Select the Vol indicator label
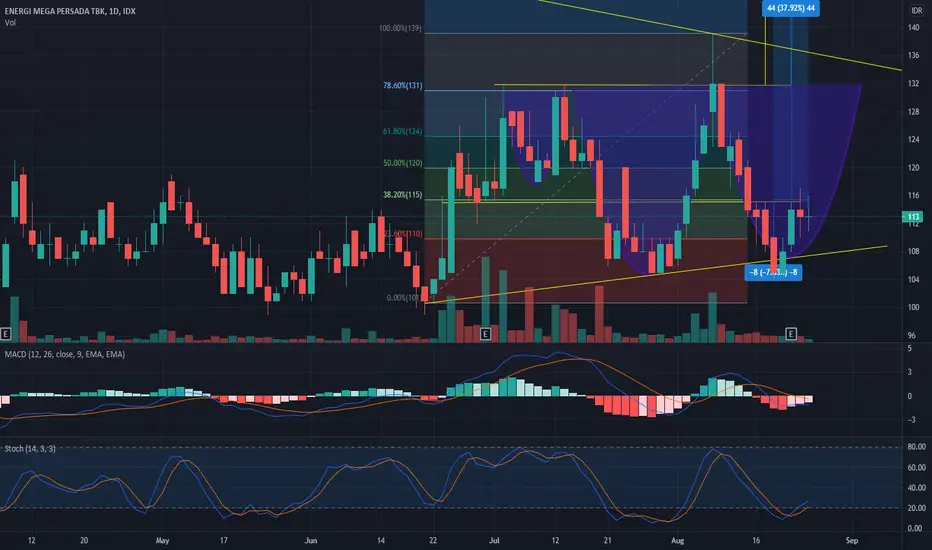This screenshot has width=932, height=550. tap(10, 23)
